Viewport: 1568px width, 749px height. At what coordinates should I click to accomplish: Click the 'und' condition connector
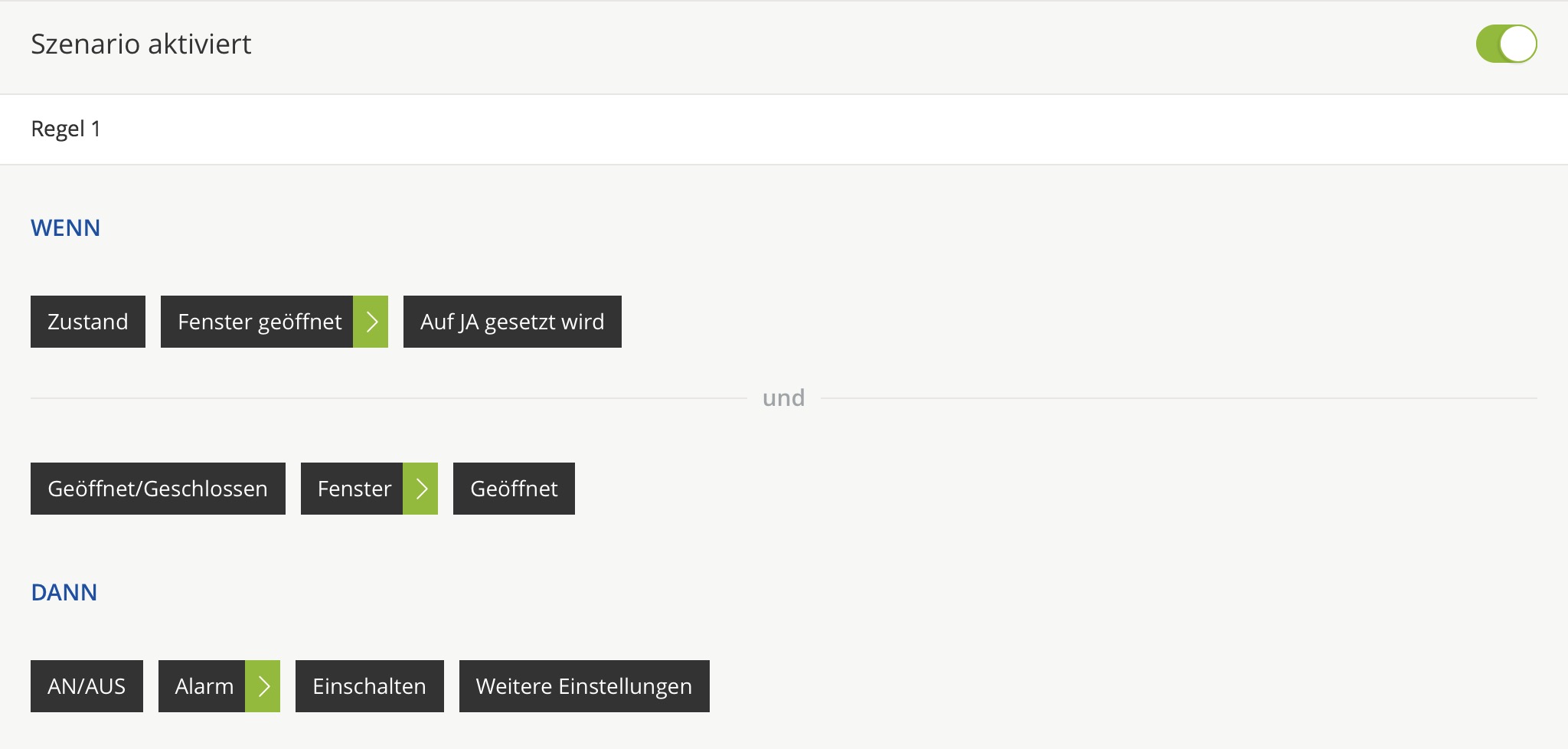[x=783, y=398]
